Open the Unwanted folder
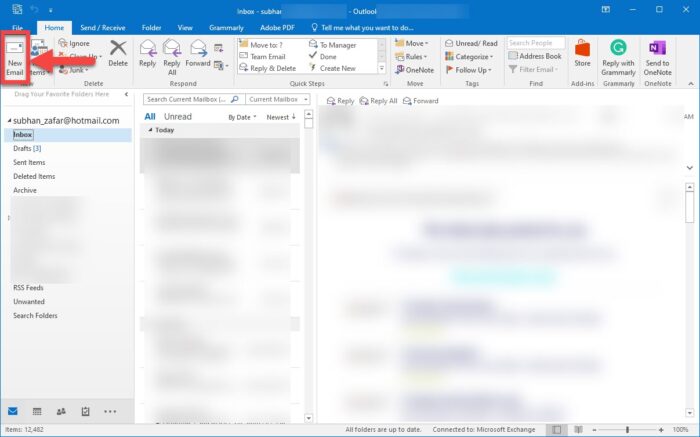The image size is (700, 437). 29,302
